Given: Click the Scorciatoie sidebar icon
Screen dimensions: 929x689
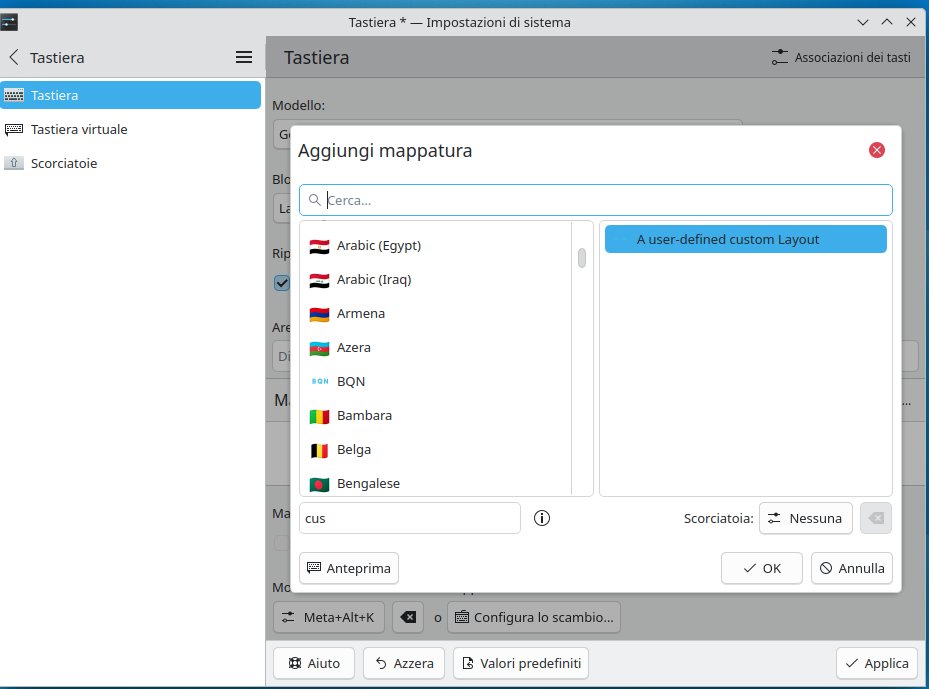Looking at the screenshot, I should pos(14,163).
